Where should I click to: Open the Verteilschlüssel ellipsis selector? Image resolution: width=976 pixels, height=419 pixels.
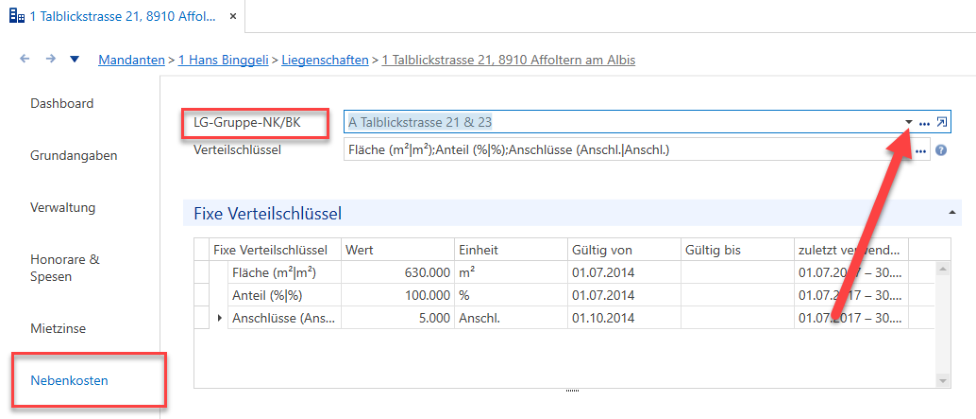[x=921, y=151]
